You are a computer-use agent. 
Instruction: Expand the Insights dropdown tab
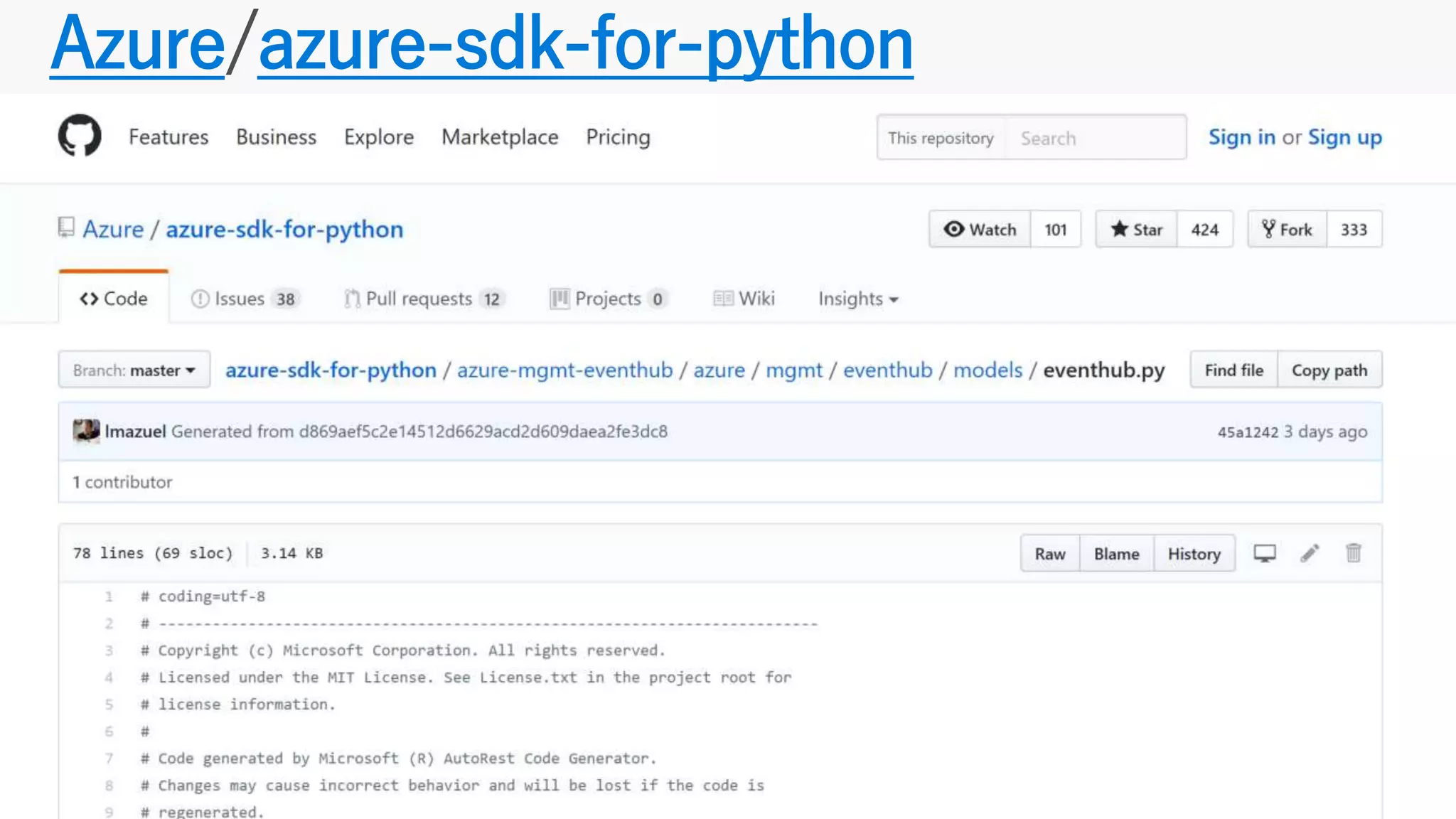(858, 299)
